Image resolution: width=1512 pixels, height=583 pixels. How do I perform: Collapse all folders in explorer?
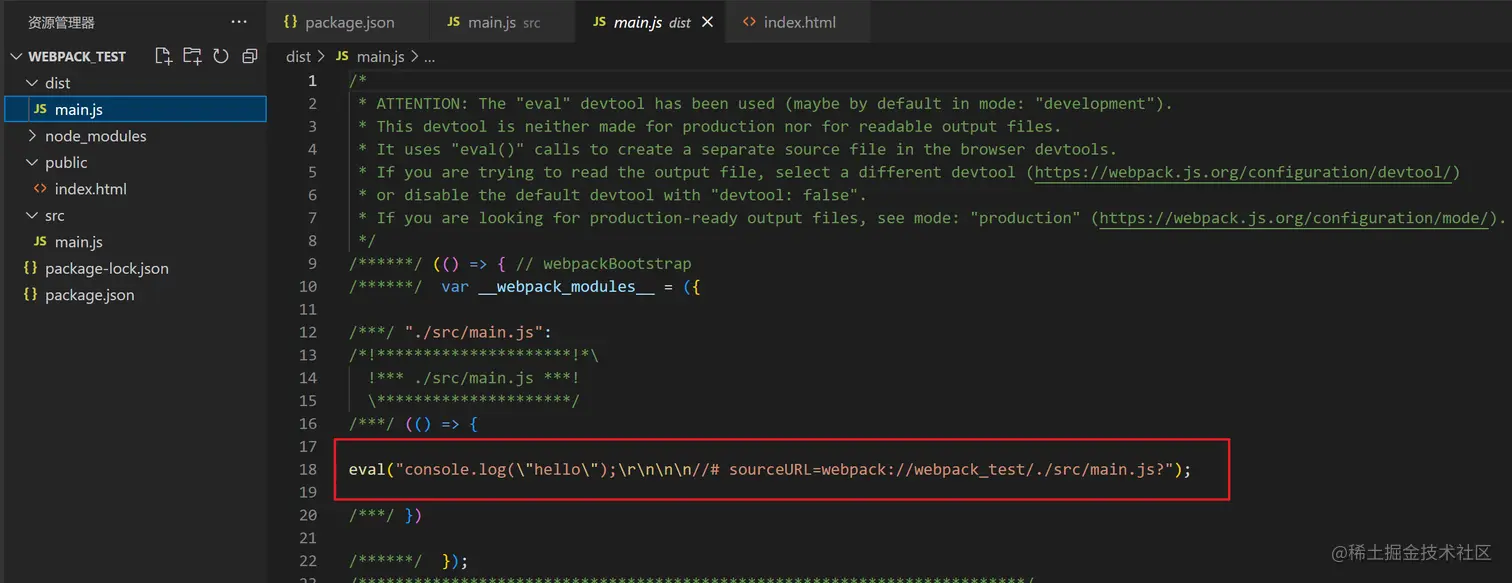click(250, 56)
